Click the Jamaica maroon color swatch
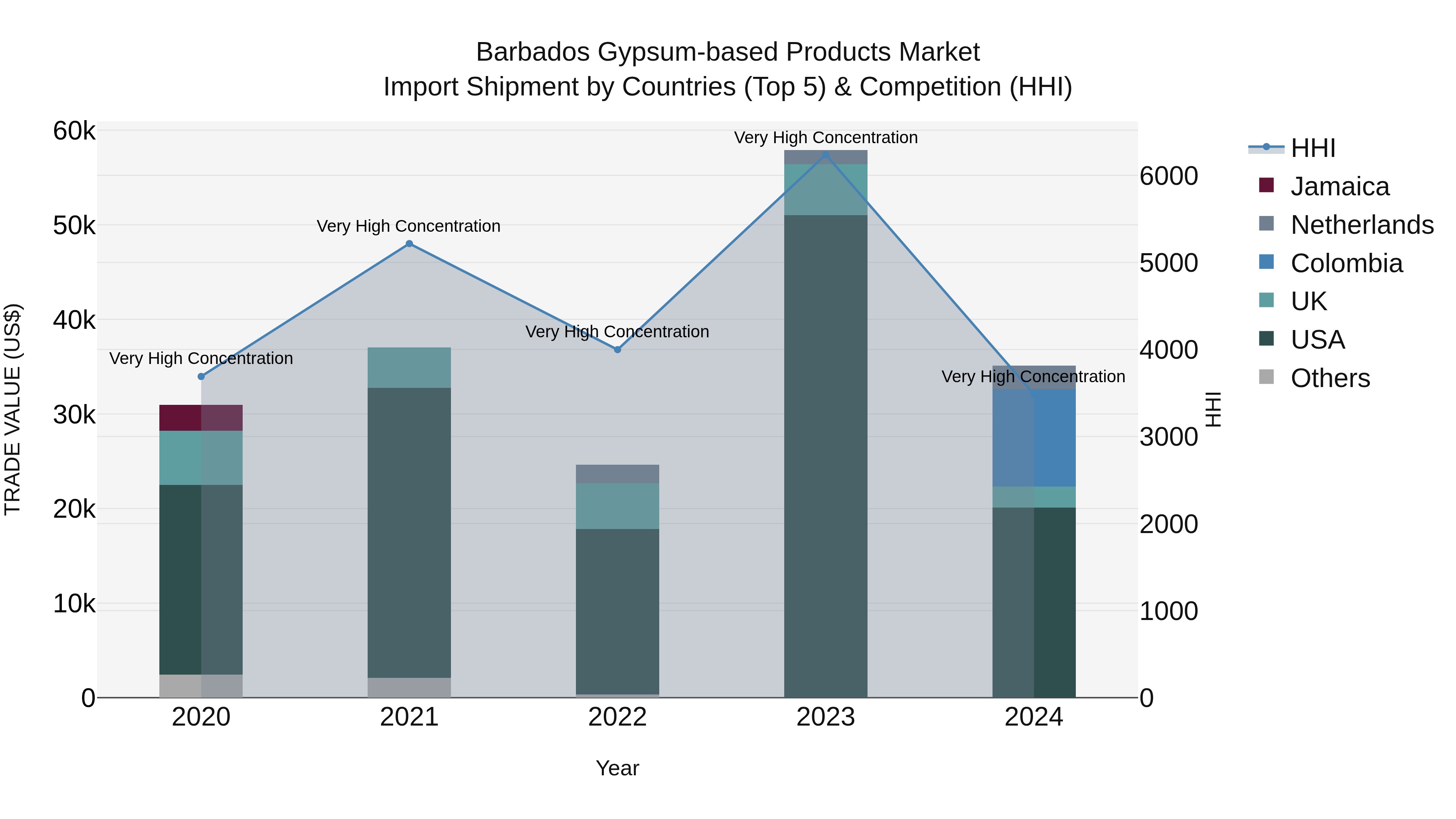 [x=1267, y=185]
